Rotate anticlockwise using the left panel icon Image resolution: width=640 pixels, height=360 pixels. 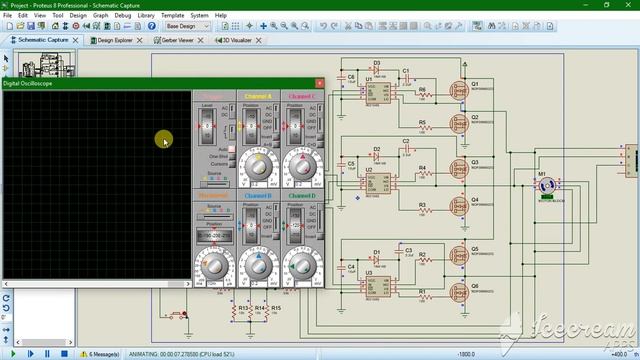[6, 308]
